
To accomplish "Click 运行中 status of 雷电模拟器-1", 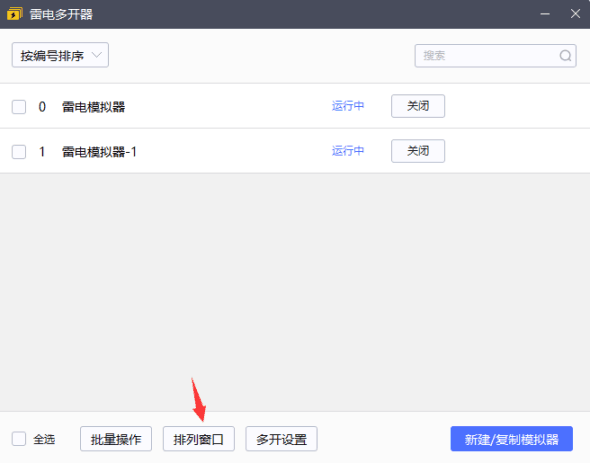I will tap(348, 151).
